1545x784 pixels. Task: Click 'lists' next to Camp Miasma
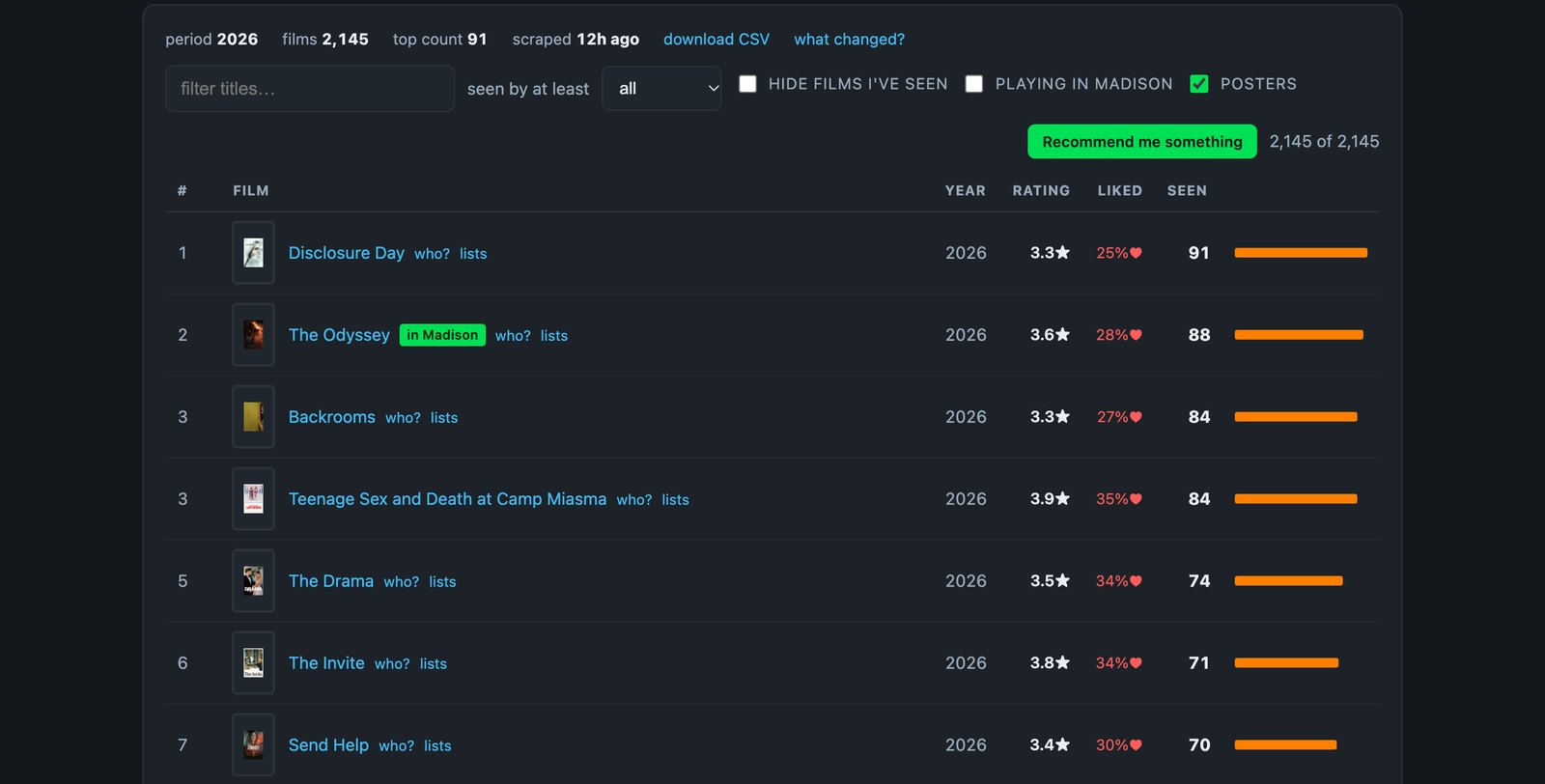[x=676, y=500]
